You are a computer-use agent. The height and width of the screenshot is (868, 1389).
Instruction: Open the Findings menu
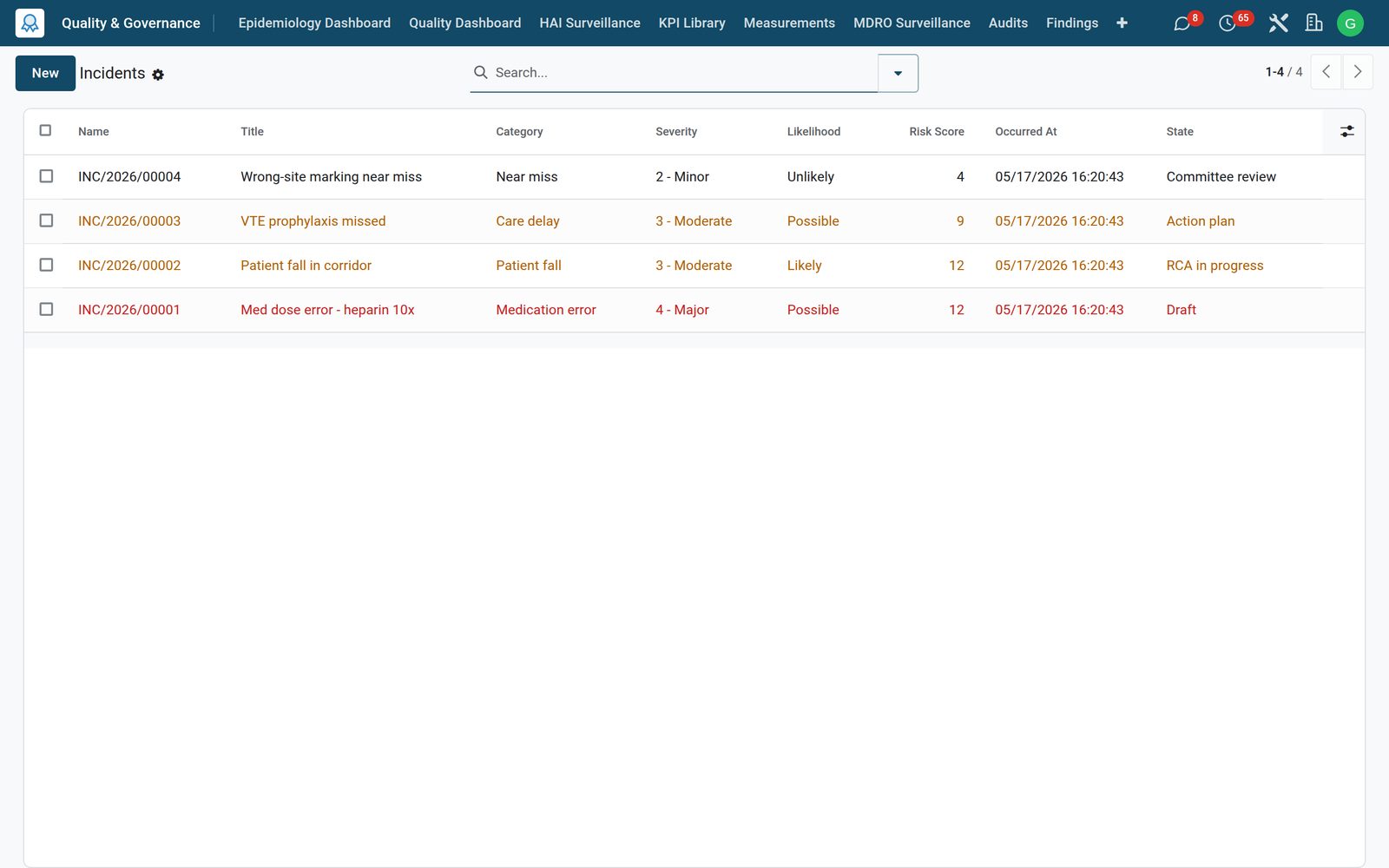pyautogui.click(x=1072, y=23)
